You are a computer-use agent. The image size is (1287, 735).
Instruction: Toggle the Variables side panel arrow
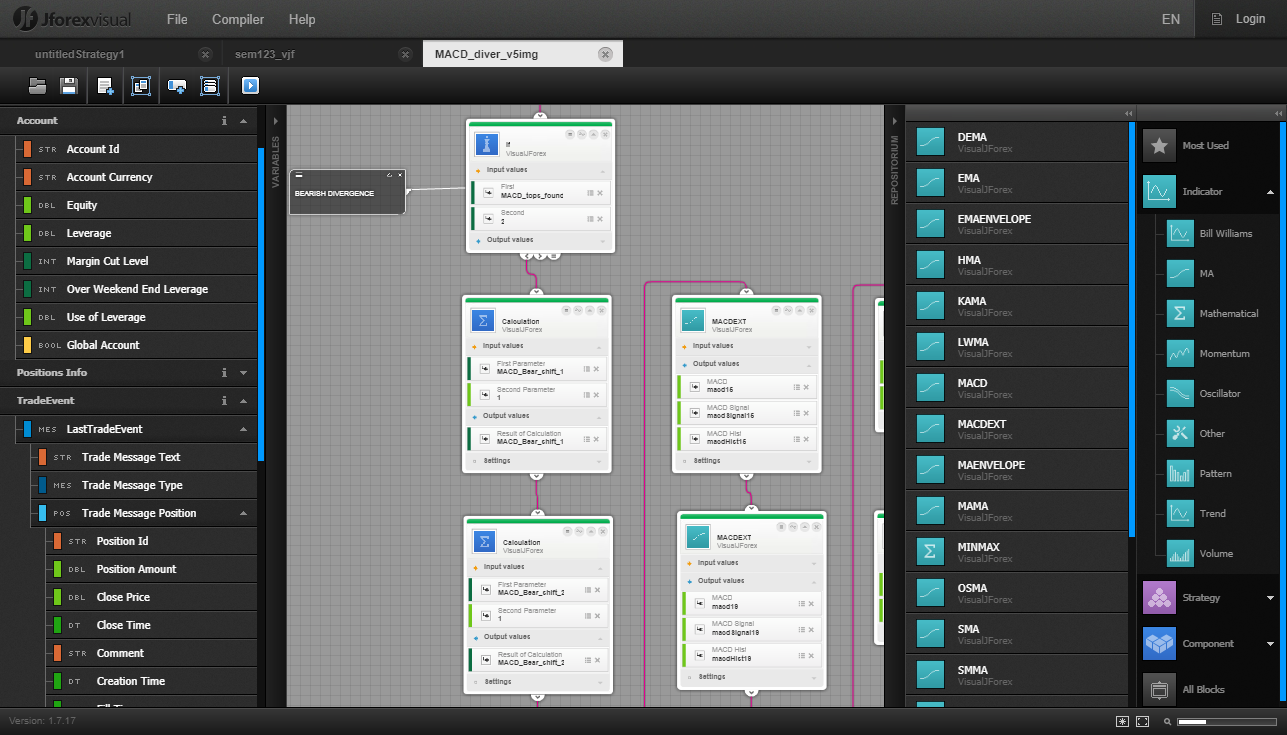coord(276,120)
